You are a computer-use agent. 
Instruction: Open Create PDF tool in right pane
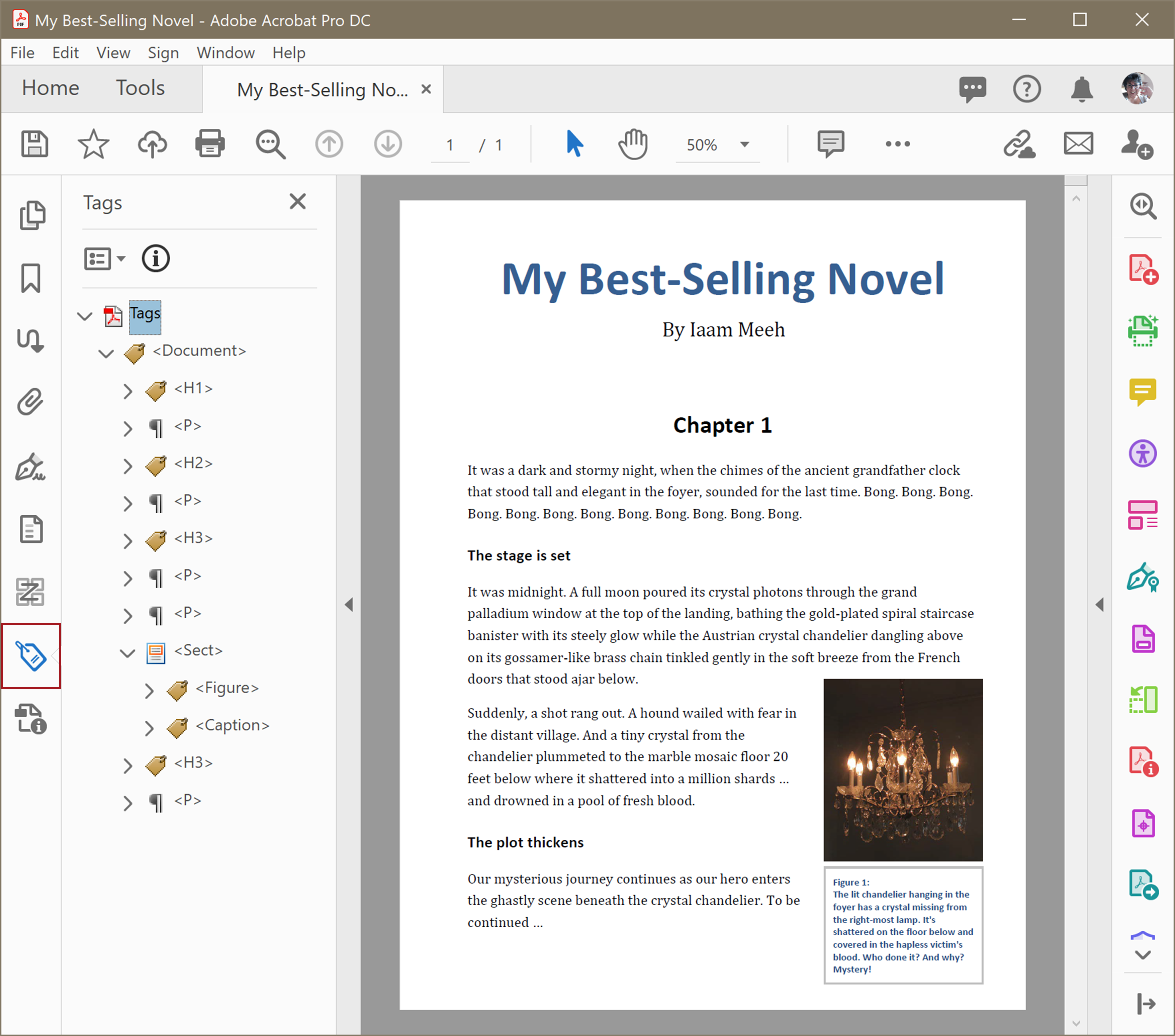[x=1143, y=270]
